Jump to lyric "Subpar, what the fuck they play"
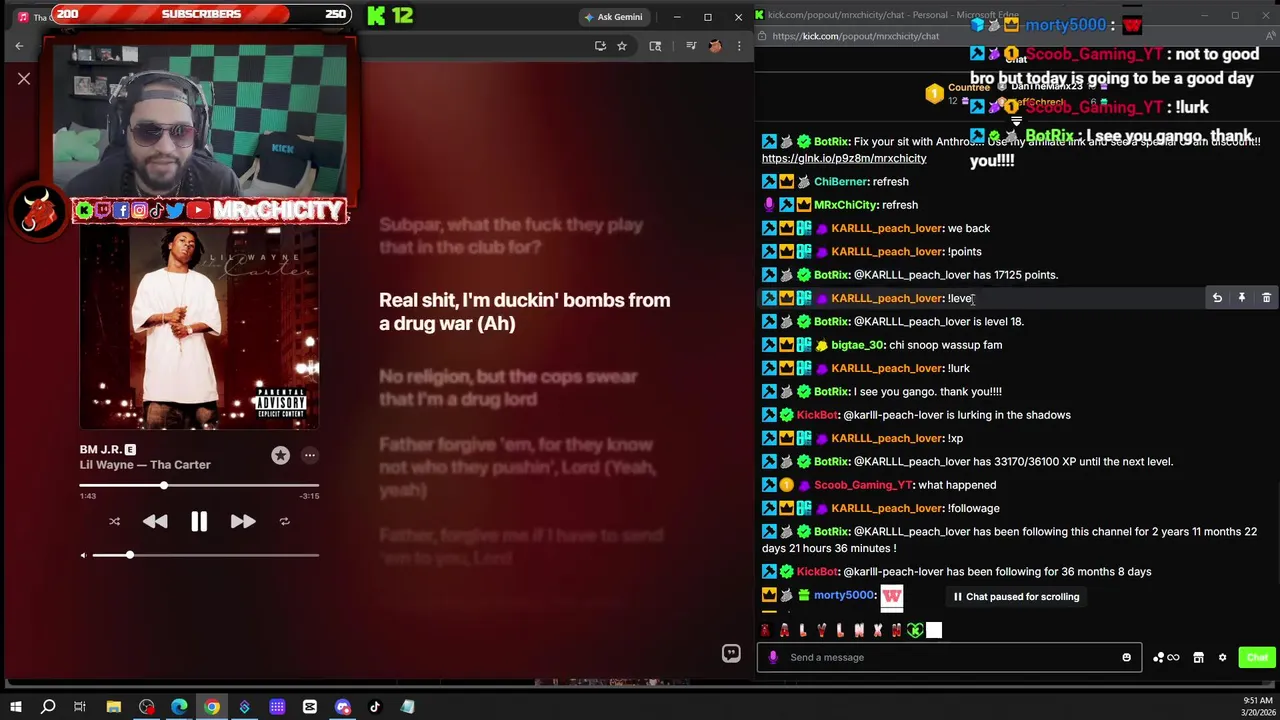 [511, 236]
